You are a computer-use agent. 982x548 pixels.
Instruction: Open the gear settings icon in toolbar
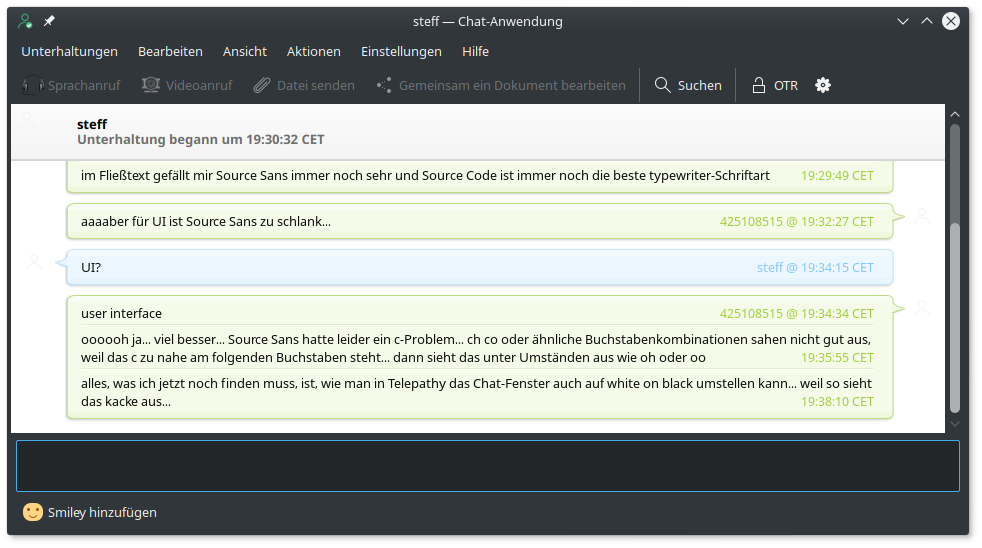(x=823, y=85)
